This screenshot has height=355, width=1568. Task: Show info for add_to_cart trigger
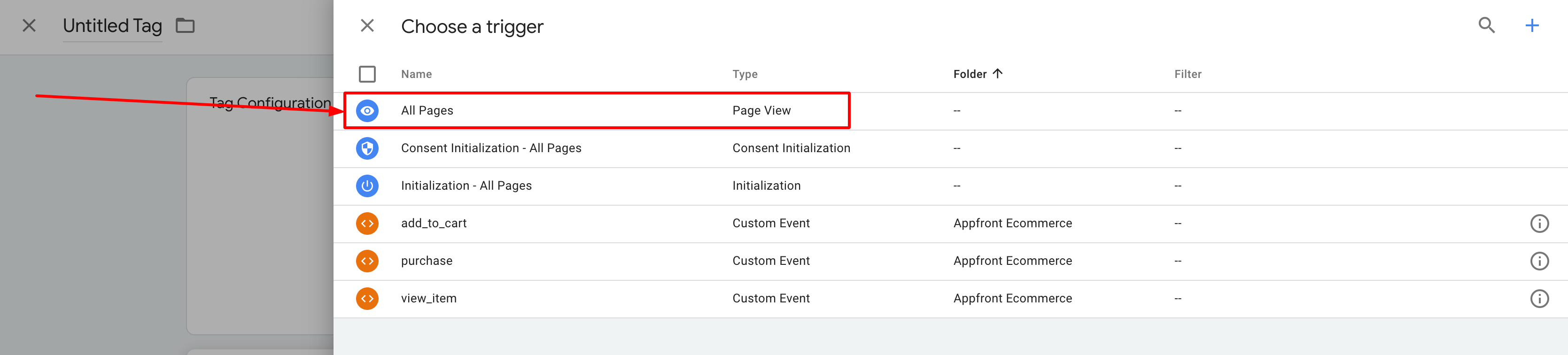(1539, 224)
